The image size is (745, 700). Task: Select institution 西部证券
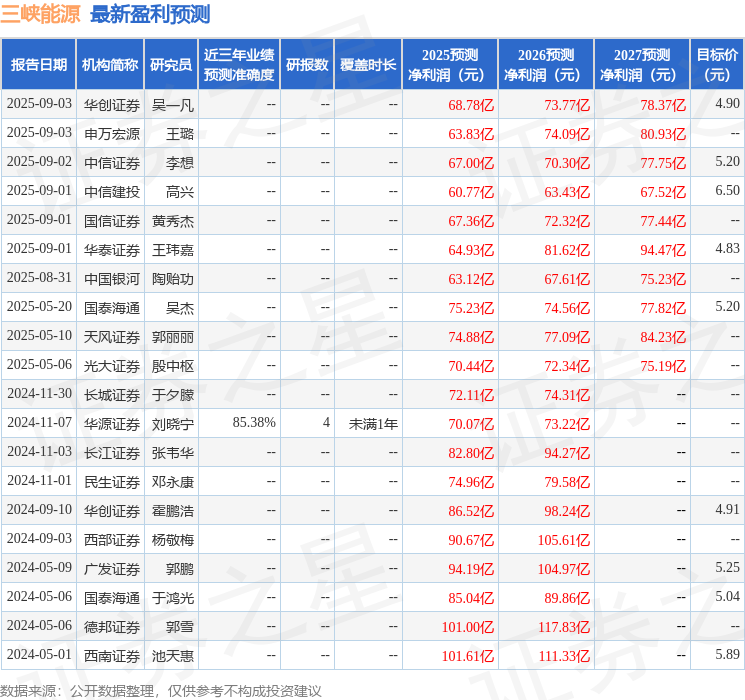(112, 540)
